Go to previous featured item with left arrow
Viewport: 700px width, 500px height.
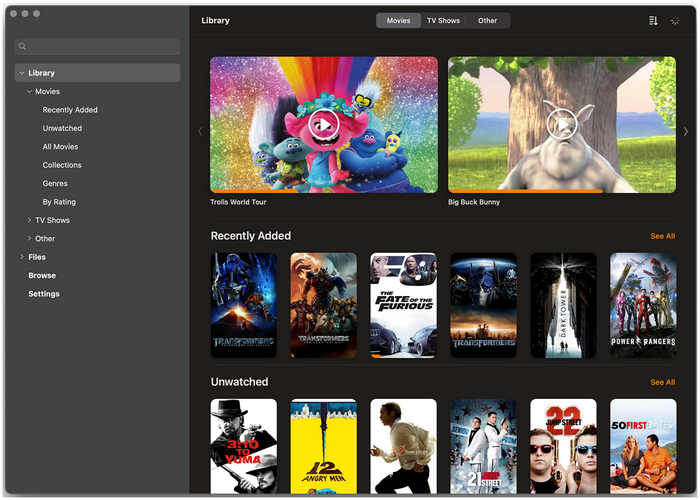pyautogui.click(x=200, y=131)
